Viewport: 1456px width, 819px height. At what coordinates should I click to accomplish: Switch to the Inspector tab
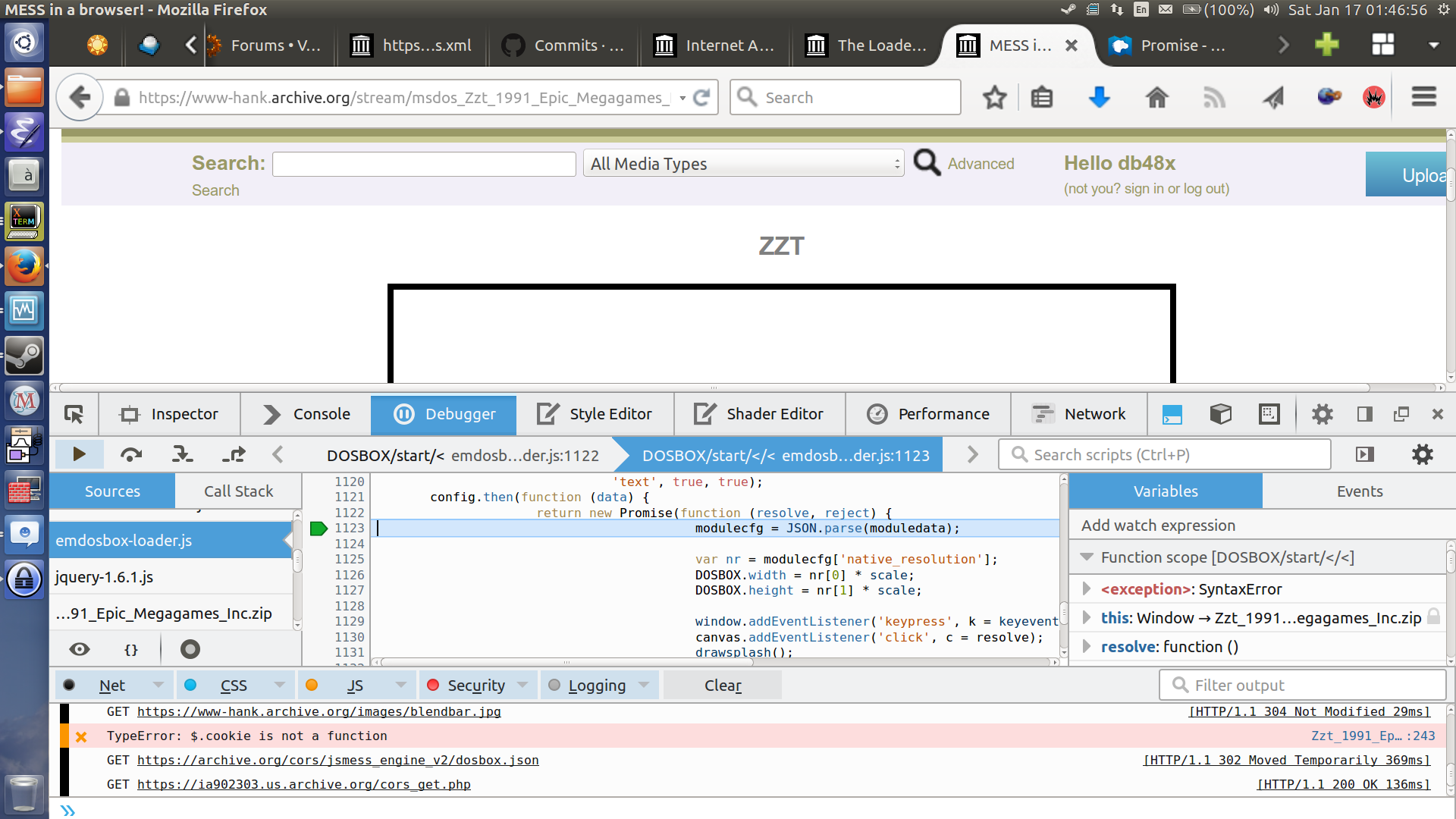click(x=169, y=414)
